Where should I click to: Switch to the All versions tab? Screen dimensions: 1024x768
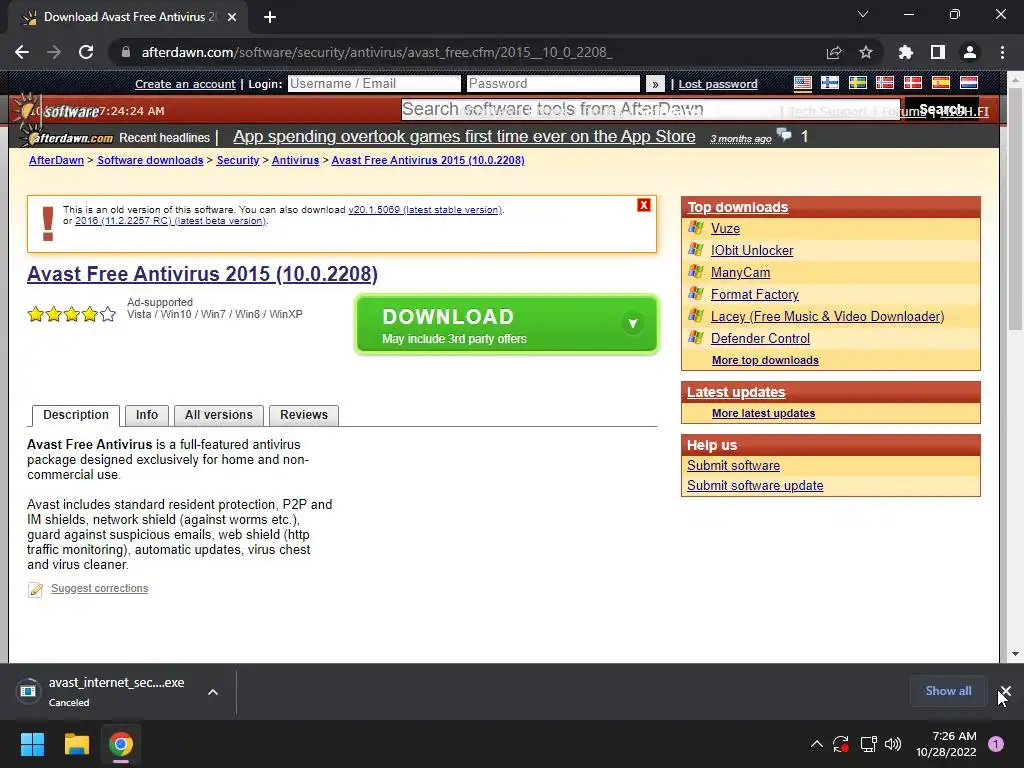219,415
